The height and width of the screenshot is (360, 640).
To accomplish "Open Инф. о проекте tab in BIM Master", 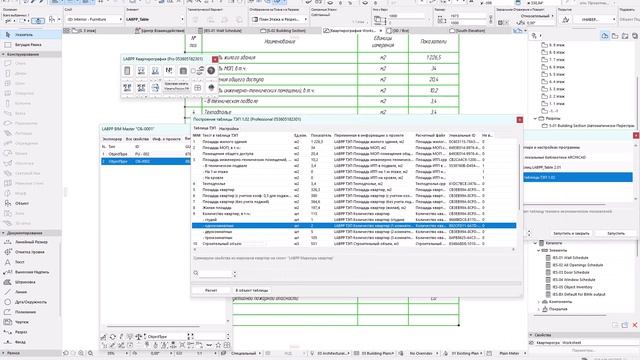I will pyautogui.click(x=166, y=139).
